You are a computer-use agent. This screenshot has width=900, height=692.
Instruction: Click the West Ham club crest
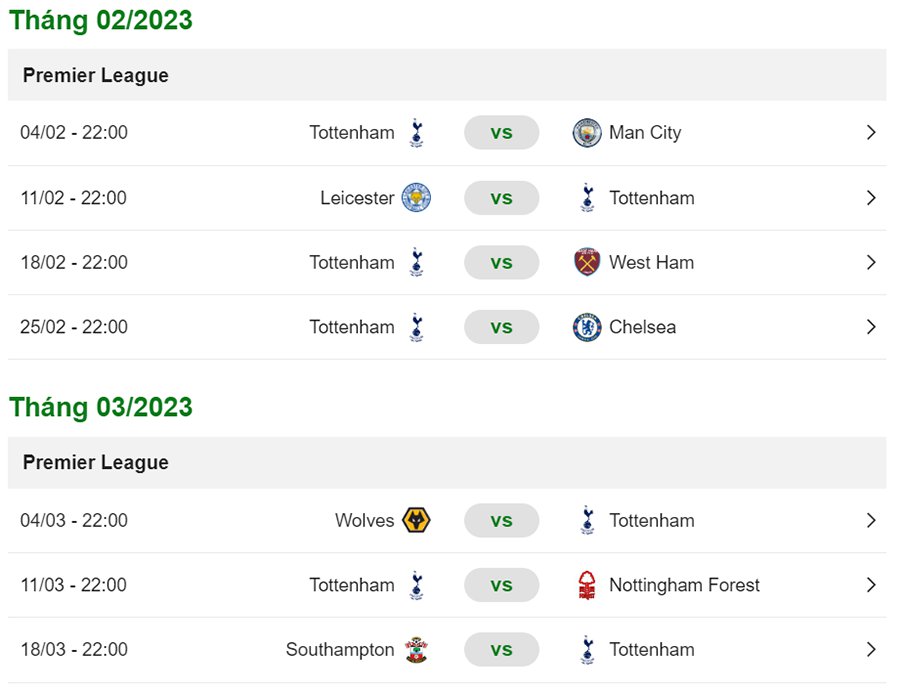(x=587, y=262)
